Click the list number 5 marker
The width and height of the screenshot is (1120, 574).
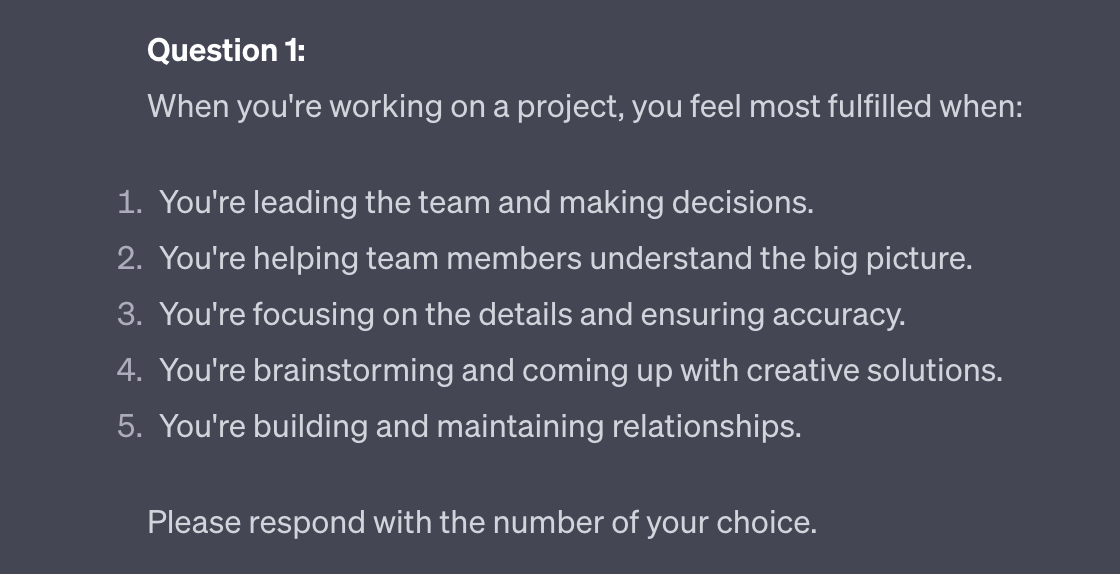(x=130, y=427)
